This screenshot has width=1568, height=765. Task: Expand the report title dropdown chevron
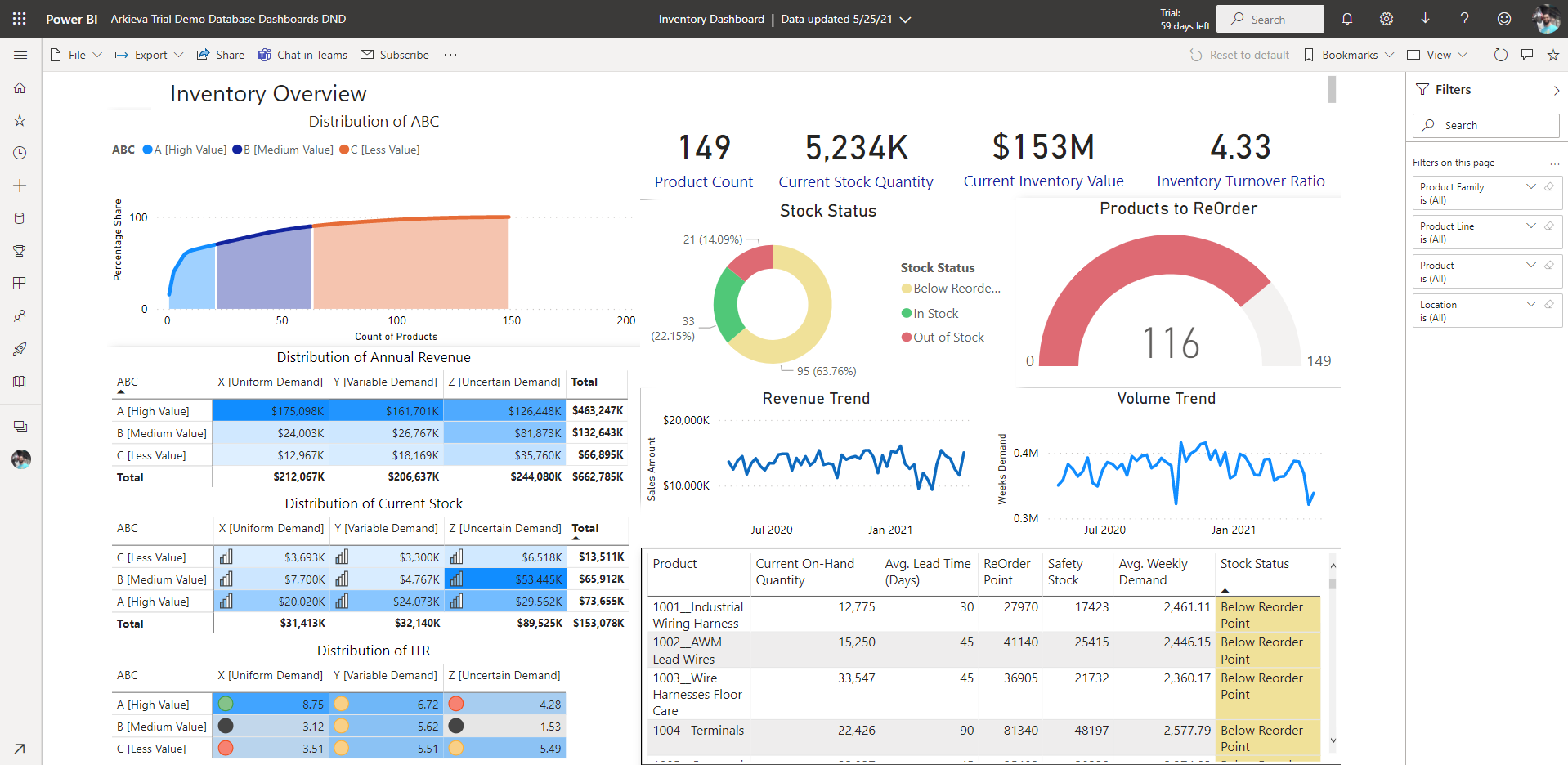click(x=905, y=20)
